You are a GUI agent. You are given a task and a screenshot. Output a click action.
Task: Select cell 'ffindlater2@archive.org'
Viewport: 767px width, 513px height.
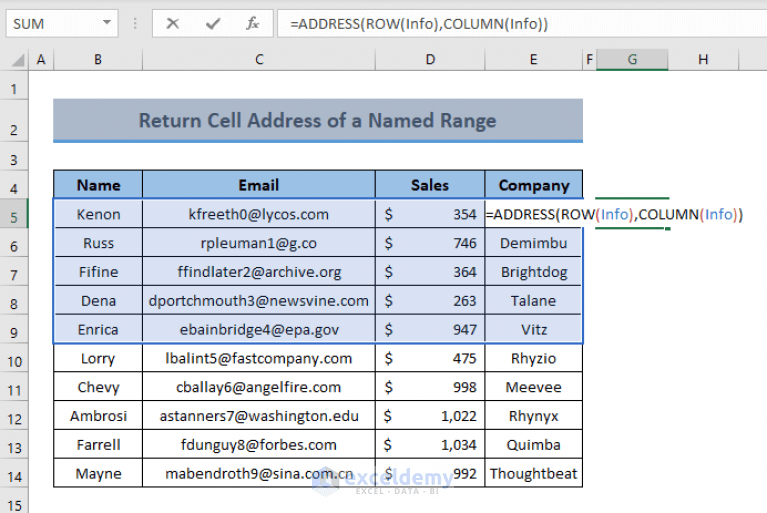click(259, 271)
